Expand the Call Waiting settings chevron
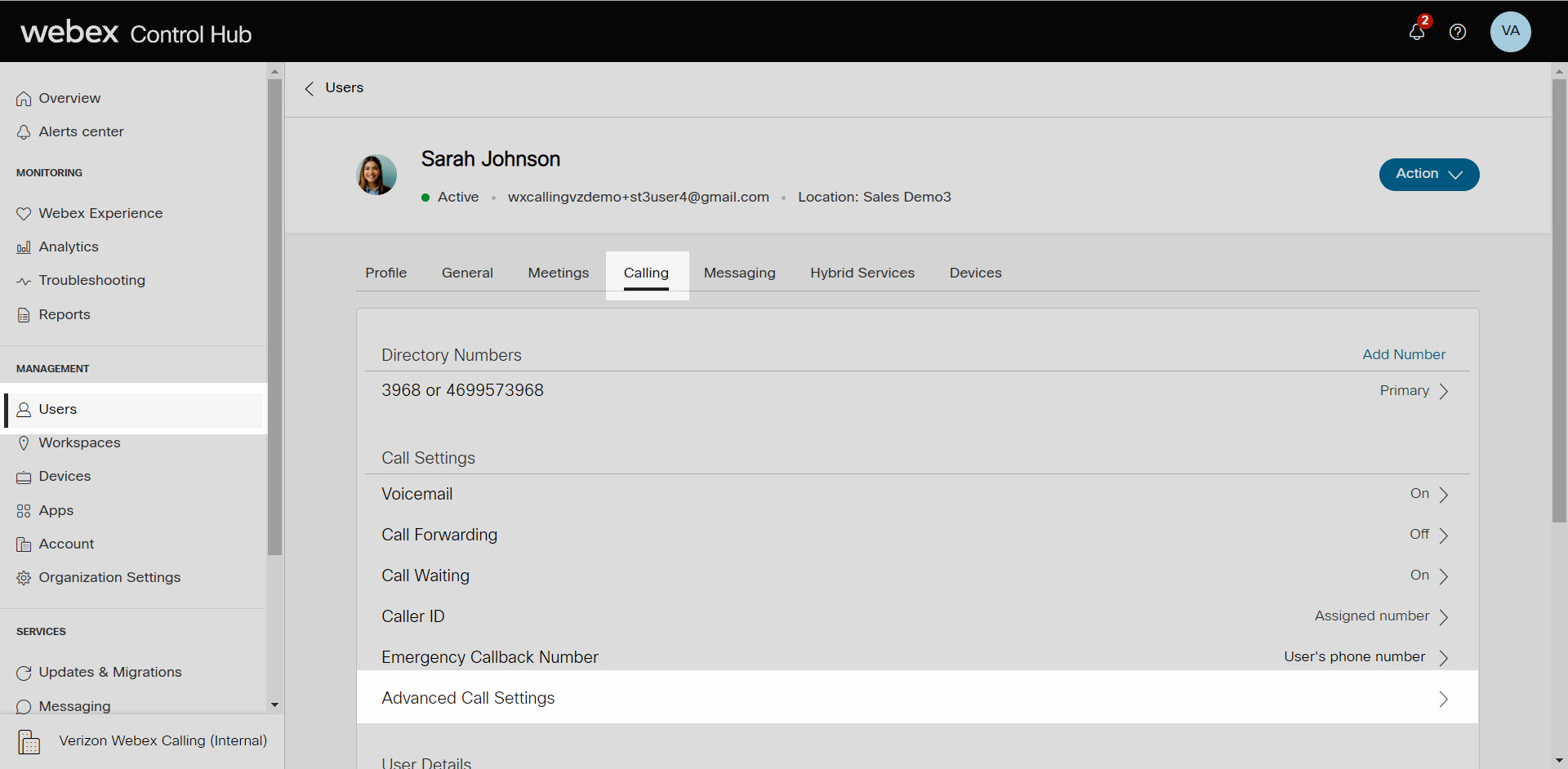 1444,576
